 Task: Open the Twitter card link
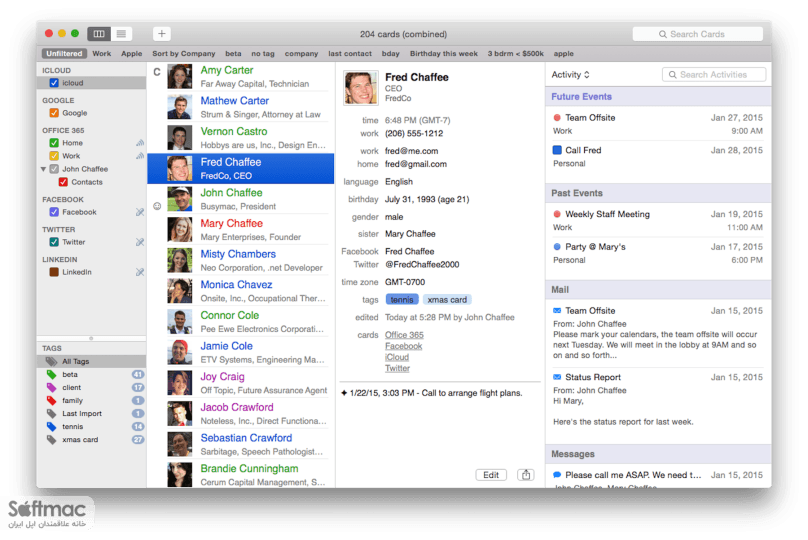click(x=397, y=368)
